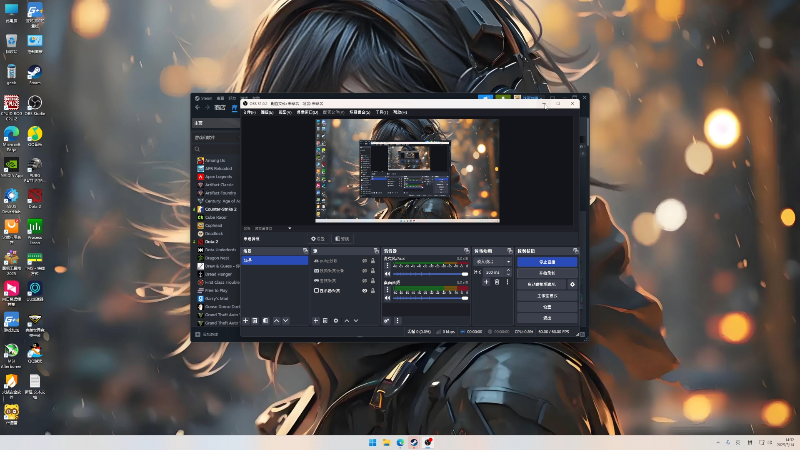The width and height of the screenshot is (800, 450).
Task: Move source up in Sources panel
Action: pos(346,320)
